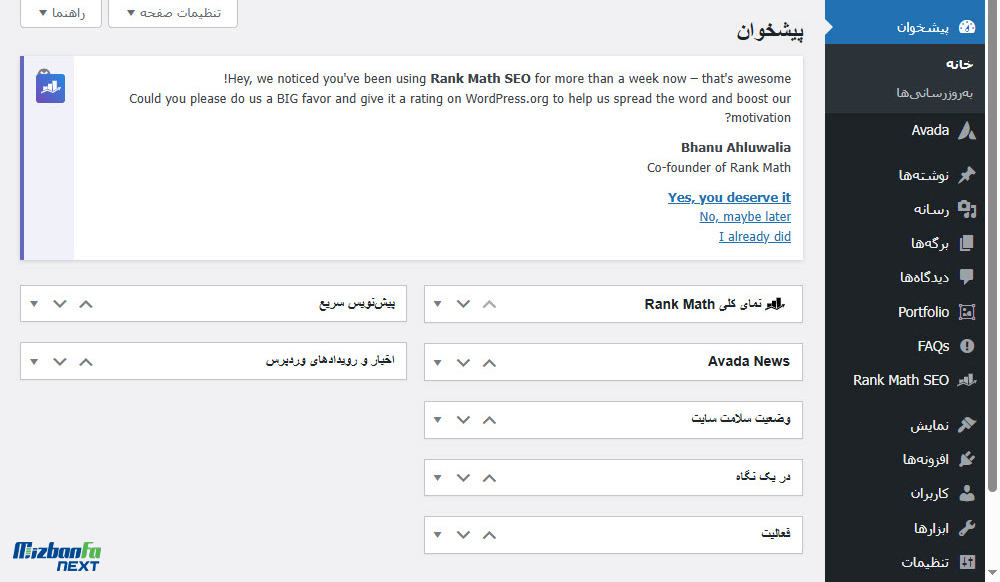Click the Rank Math icon in widget title
The image size is (1000, 582).
click(x=775, y=304)
